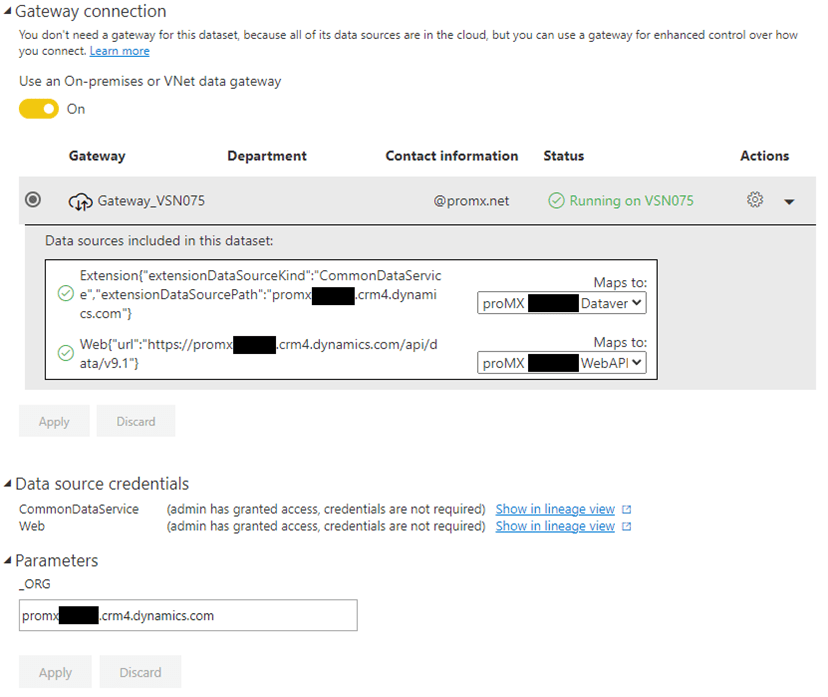Click Apply button under gateway connection

click(54, 421)
